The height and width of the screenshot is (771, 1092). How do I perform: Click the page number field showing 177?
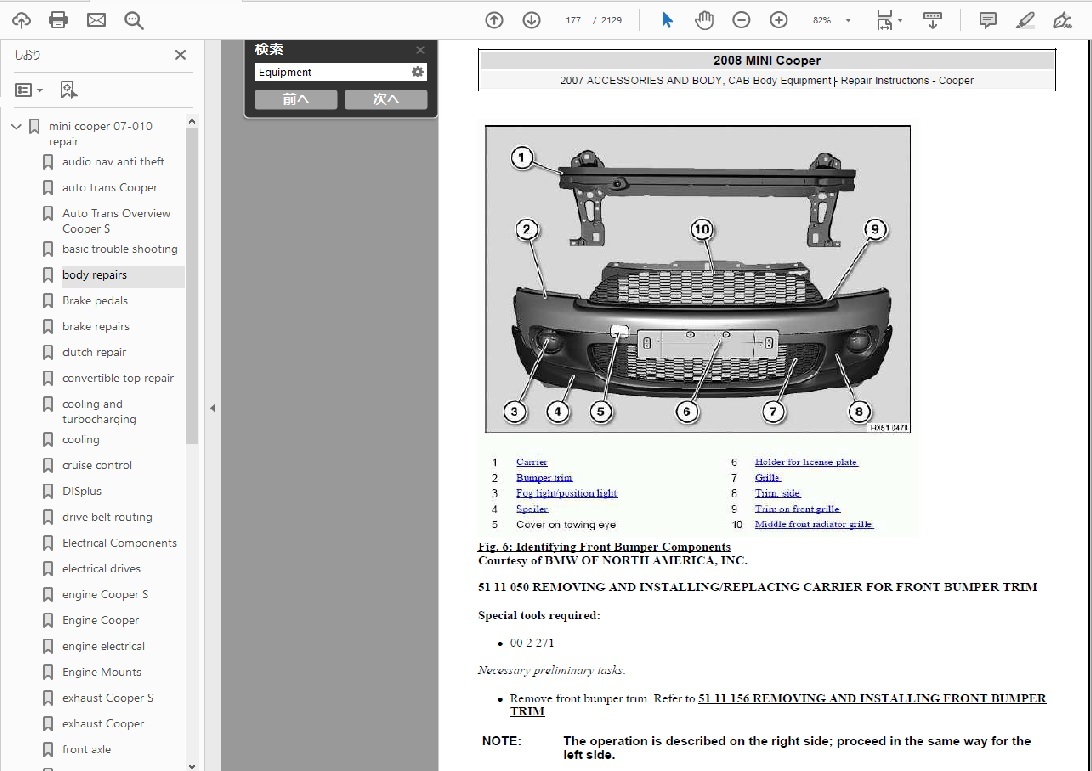click(x=573, y=20)
